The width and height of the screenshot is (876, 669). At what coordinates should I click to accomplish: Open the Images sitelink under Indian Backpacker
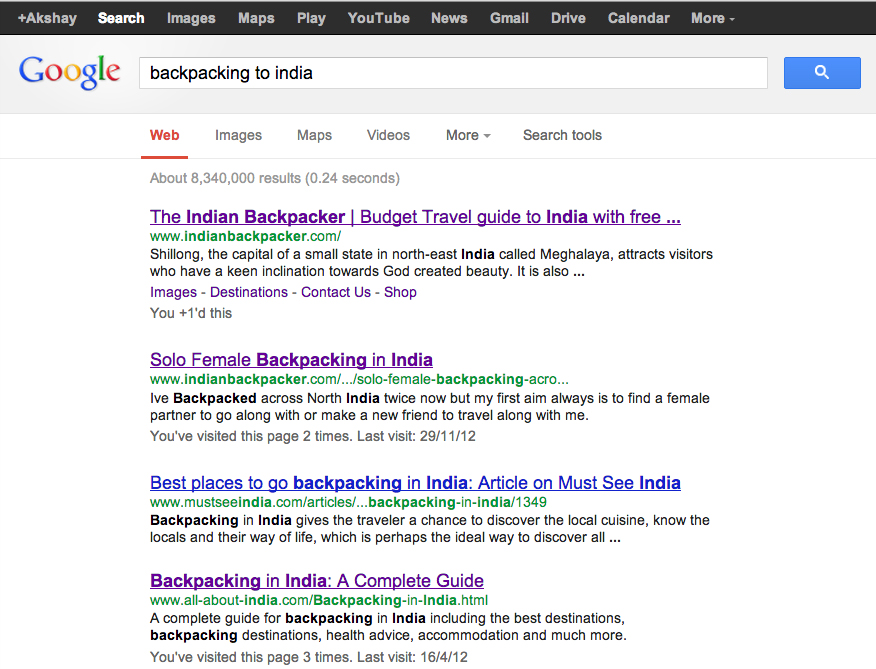173,292
